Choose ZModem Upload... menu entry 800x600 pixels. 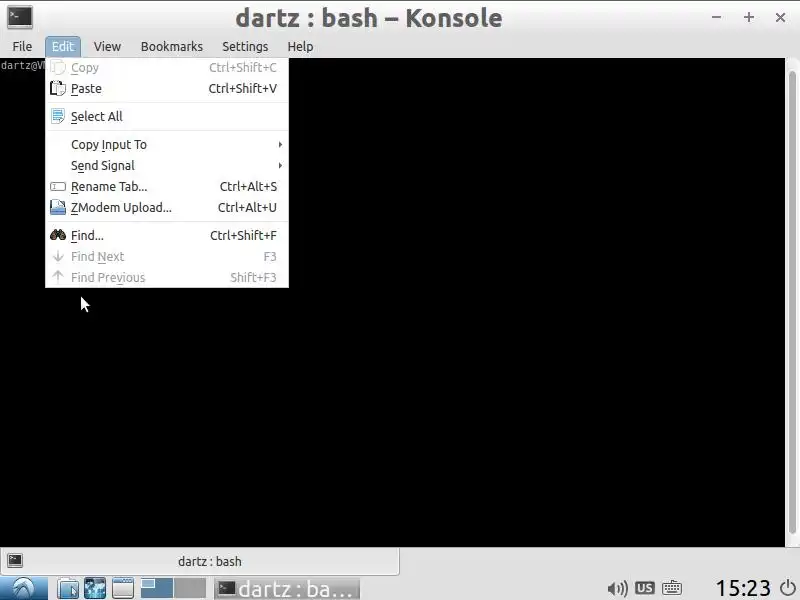[x=167, y=207]
